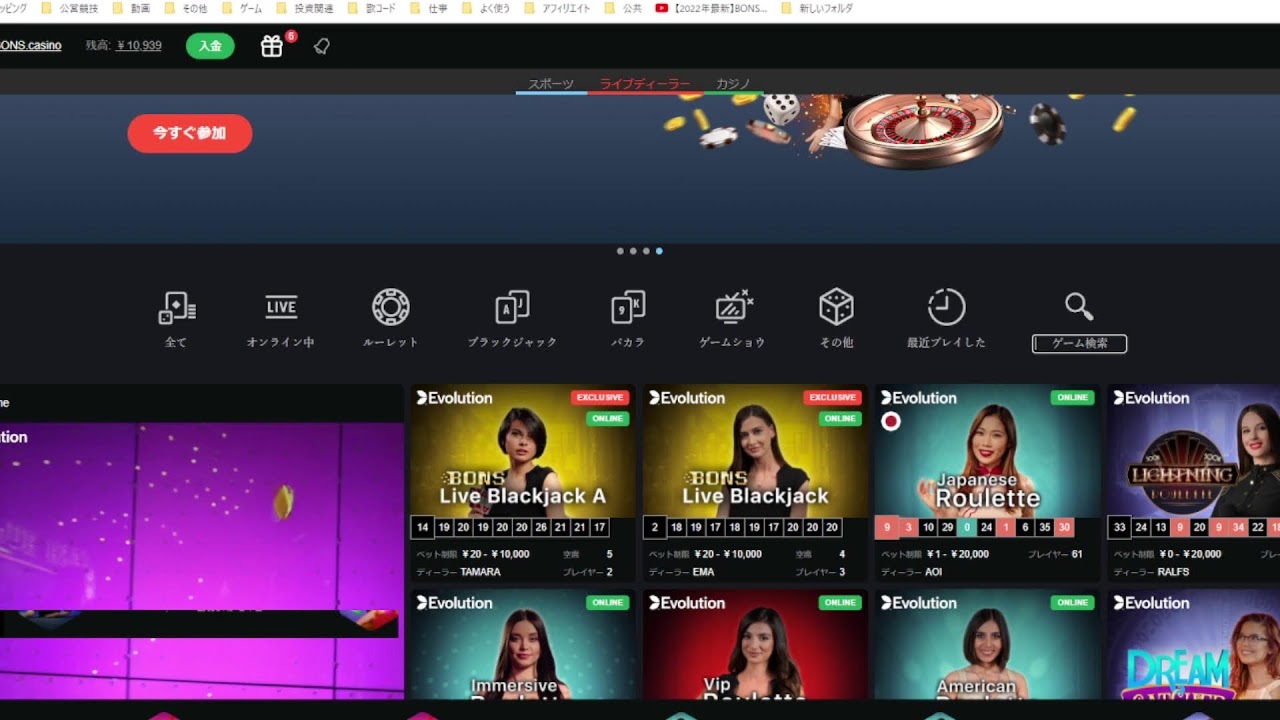The image size is (1280, 720).
Task: Click the 今すぐ参加 join now button
Action: pos(190,133)
